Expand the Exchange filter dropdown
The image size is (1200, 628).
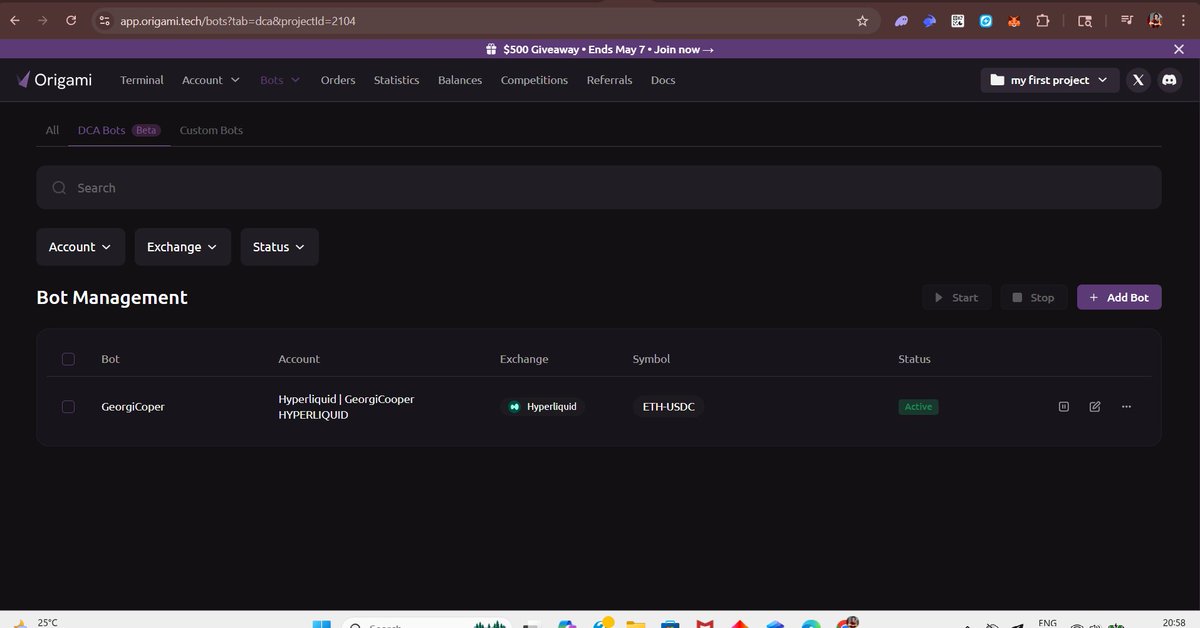point(182,247)
